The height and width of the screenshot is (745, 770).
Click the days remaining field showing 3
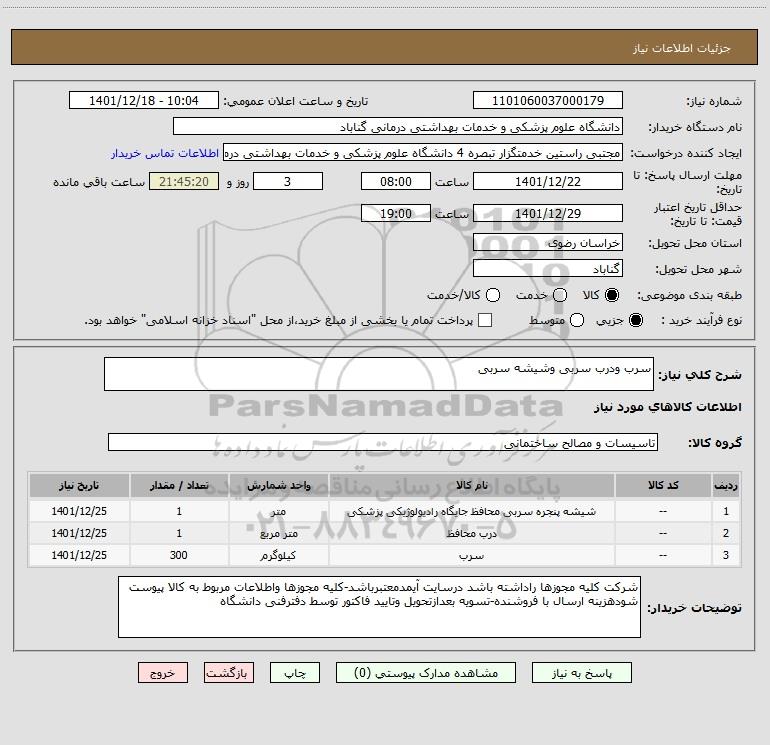pos(288,181)
